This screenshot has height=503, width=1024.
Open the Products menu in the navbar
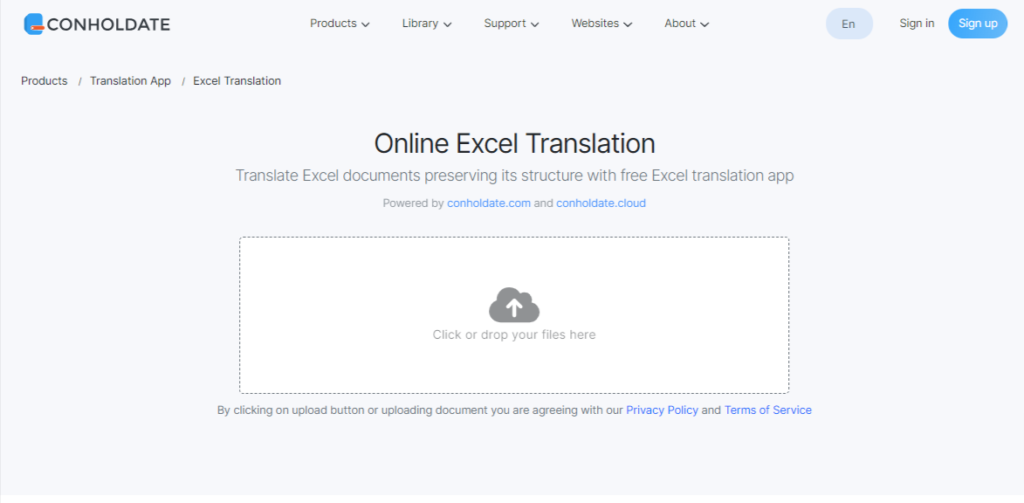[339, 23]
